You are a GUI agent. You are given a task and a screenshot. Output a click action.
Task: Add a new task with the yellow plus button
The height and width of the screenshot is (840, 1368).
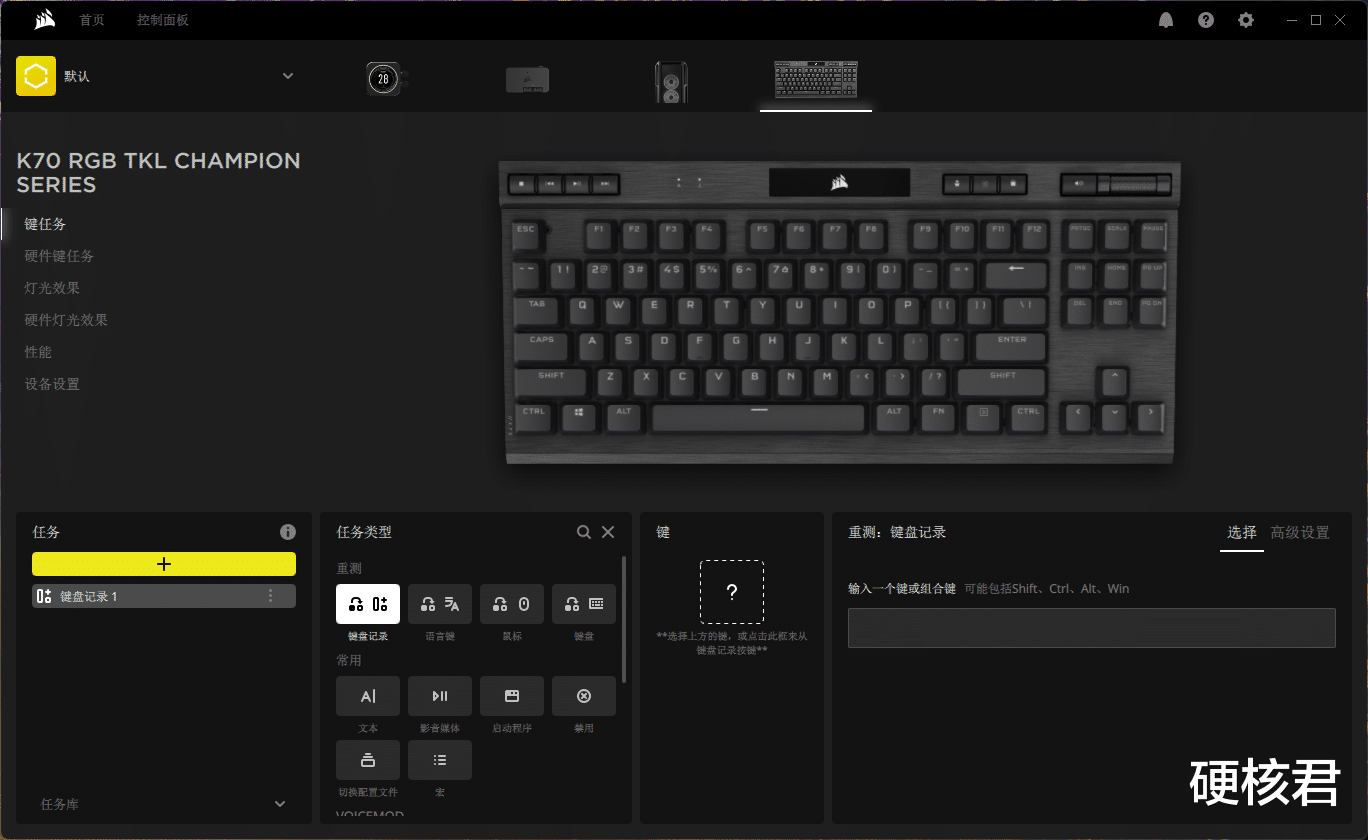[x=164, y=564]
